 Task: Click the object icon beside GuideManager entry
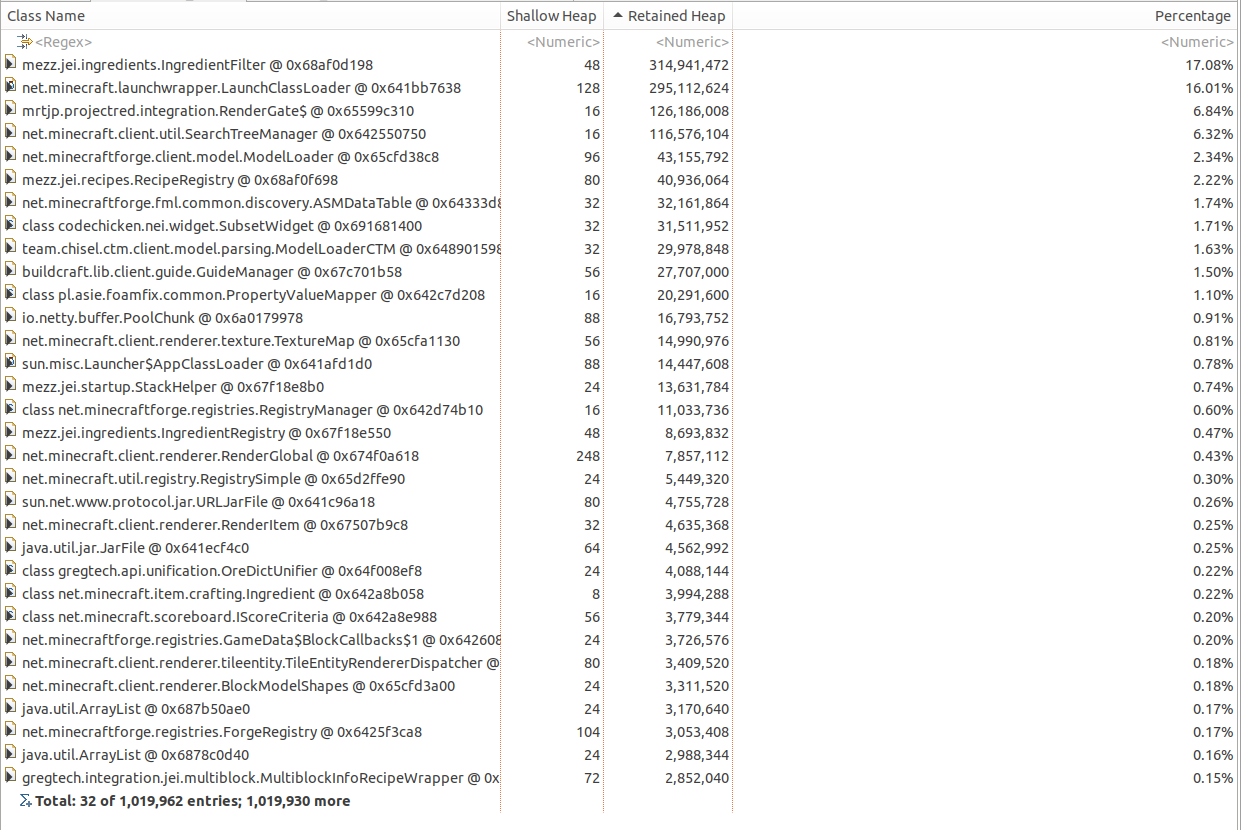(x=10, y=272)
